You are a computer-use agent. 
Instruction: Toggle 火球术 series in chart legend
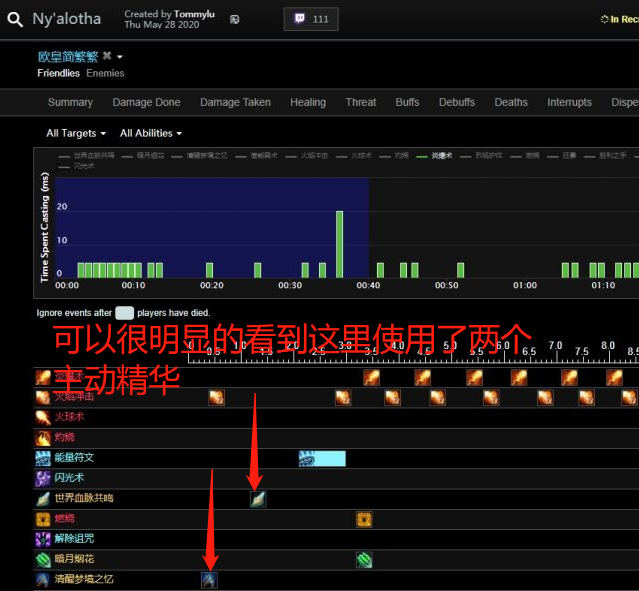coord(354,156)
